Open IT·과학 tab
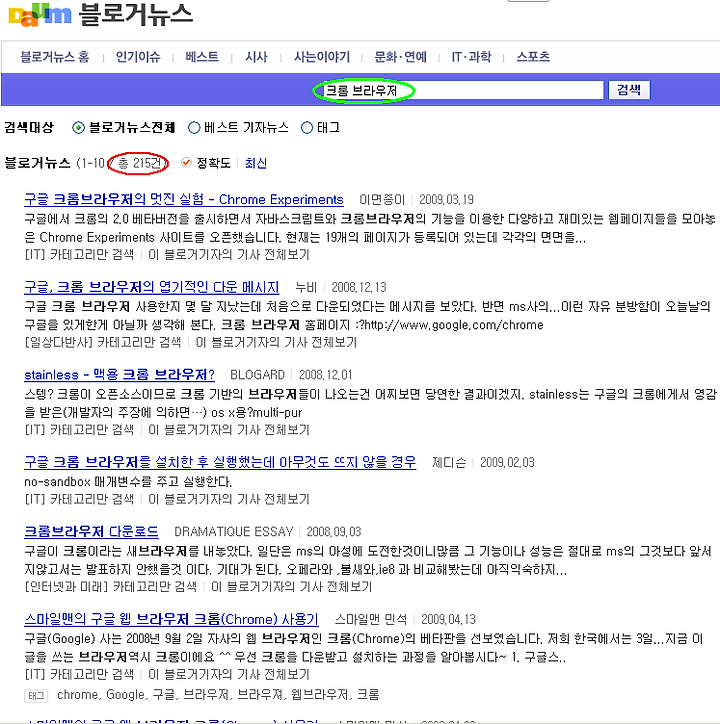 (x=471, y=57)
